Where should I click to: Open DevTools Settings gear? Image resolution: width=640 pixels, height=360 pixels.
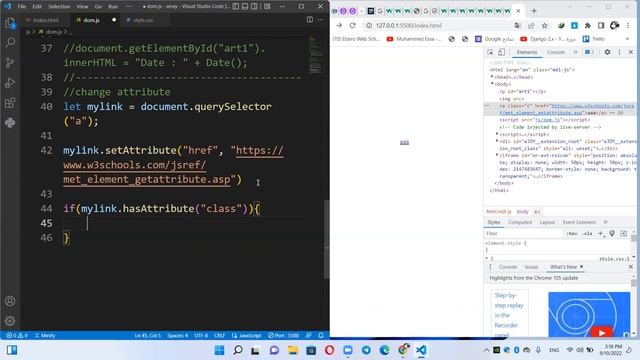pyautogui.click(x=607, y=52)
